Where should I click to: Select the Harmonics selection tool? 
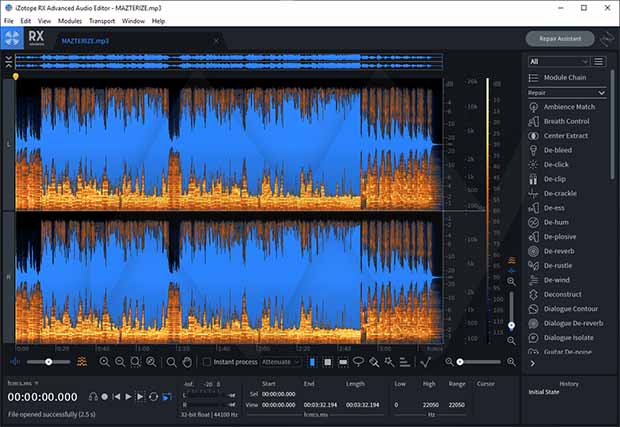pyautogui.click(x=405, y=362)
